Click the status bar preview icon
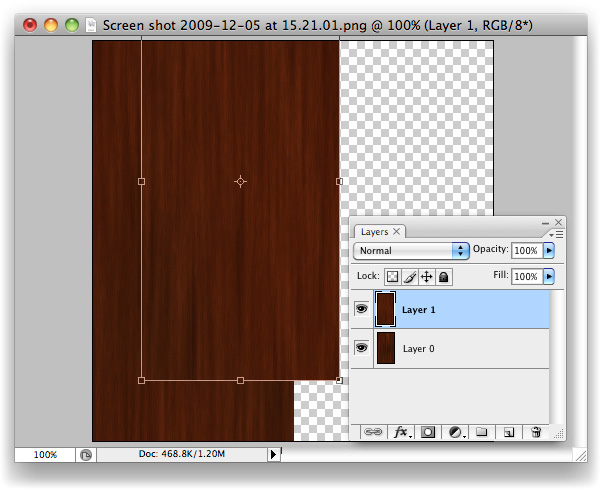The image size is (600, 489). pyautogui.click(x=86, y=454)
